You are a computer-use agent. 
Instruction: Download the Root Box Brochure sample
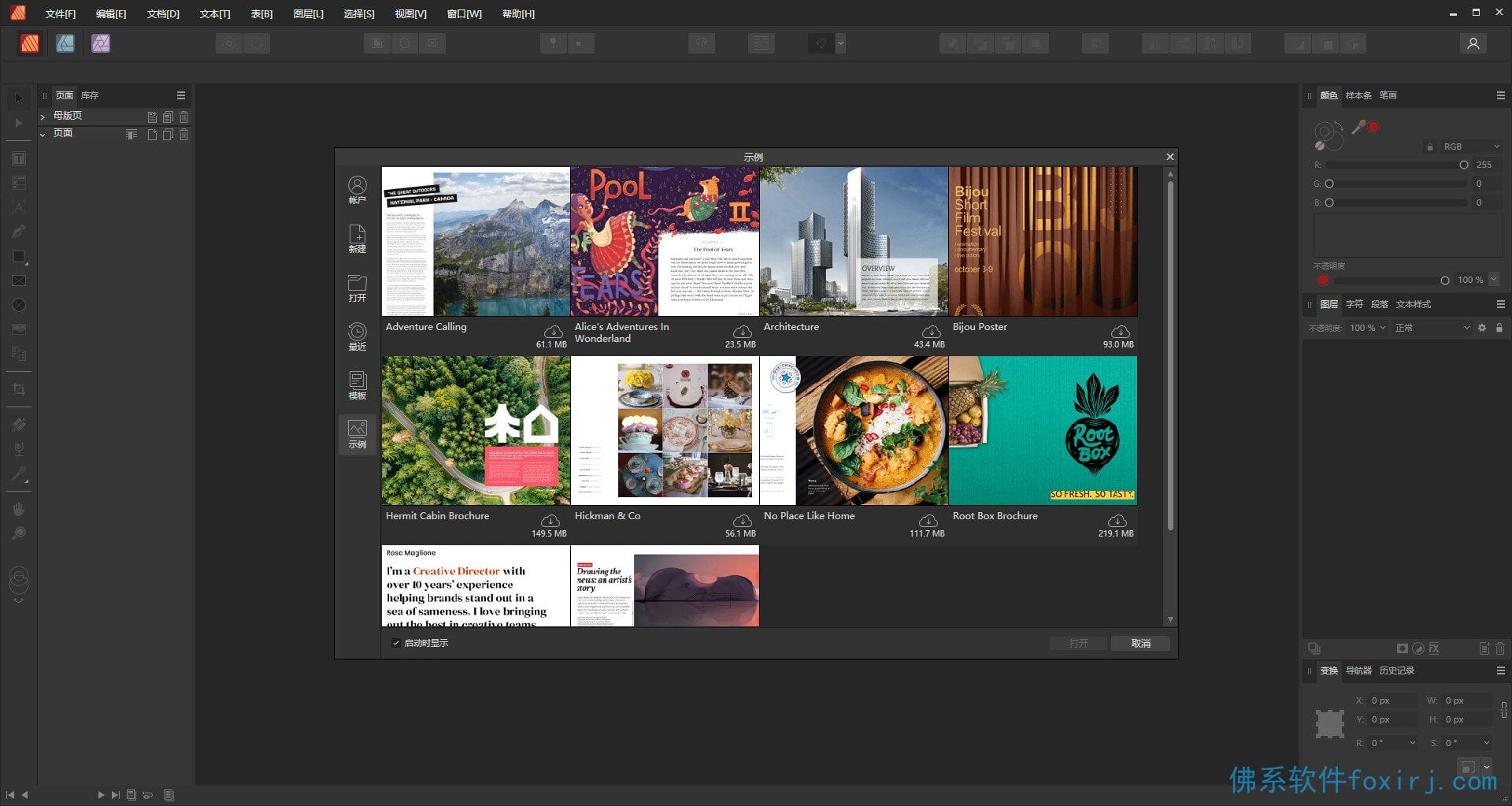1117,520
